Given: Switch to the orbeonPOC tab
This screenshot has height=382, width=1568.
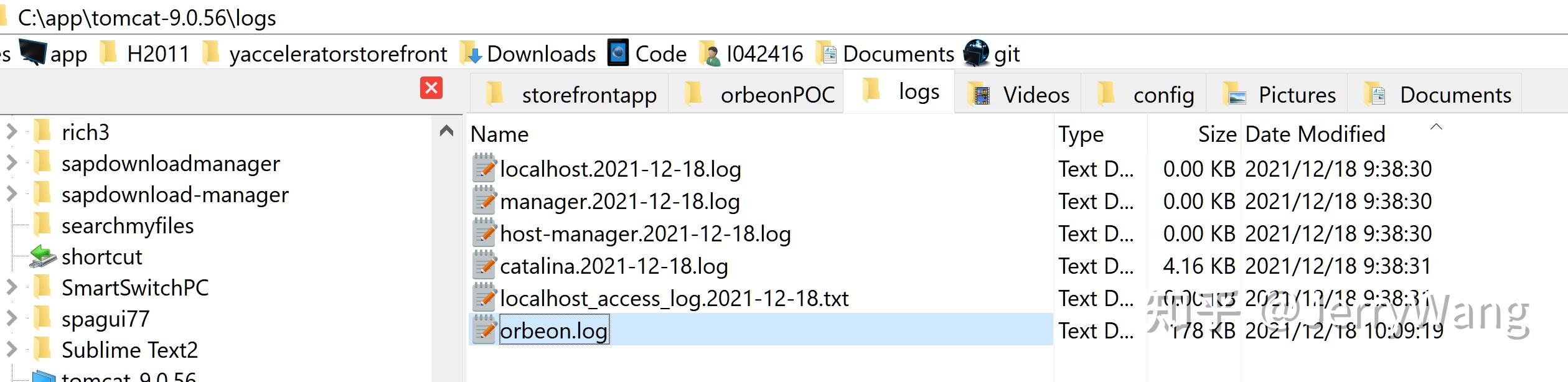Looking at the screenshot, I should (x=777, y=95).
